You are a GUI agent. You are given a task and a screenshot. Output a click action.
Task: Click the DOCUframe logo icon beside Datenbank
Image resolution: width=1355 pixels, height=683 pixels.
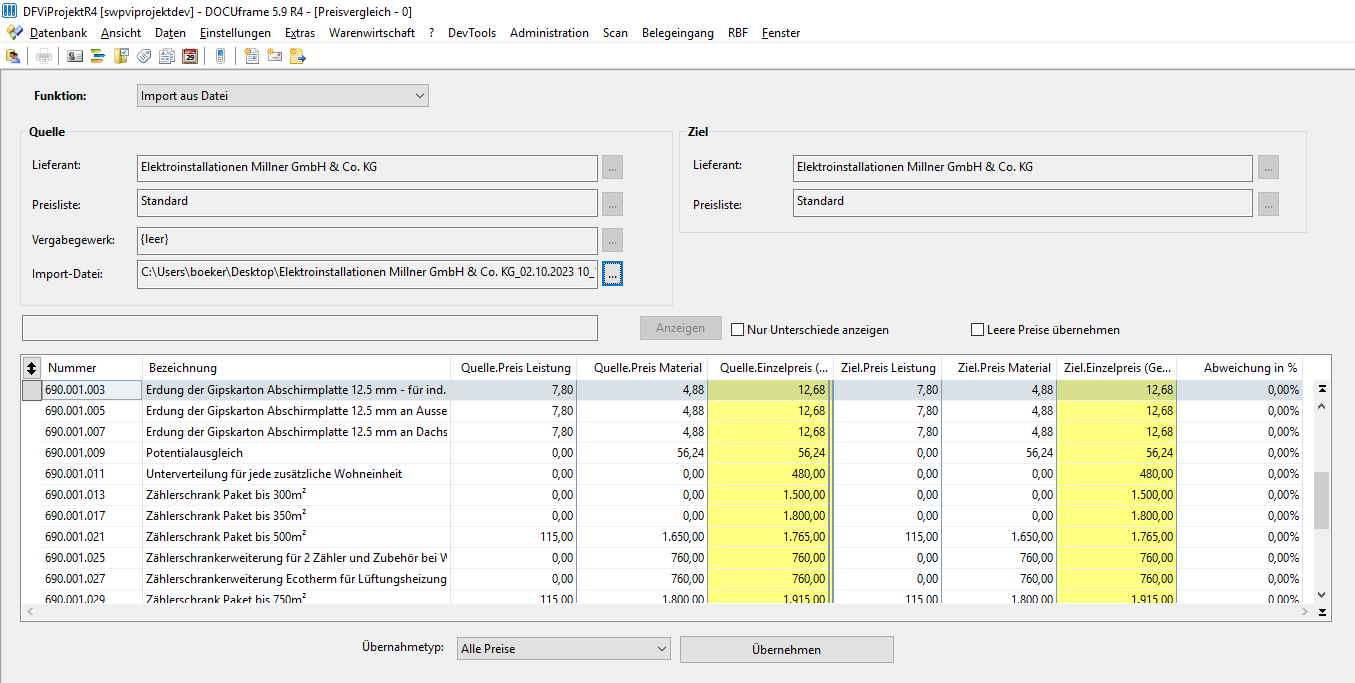tap(14, 33)
